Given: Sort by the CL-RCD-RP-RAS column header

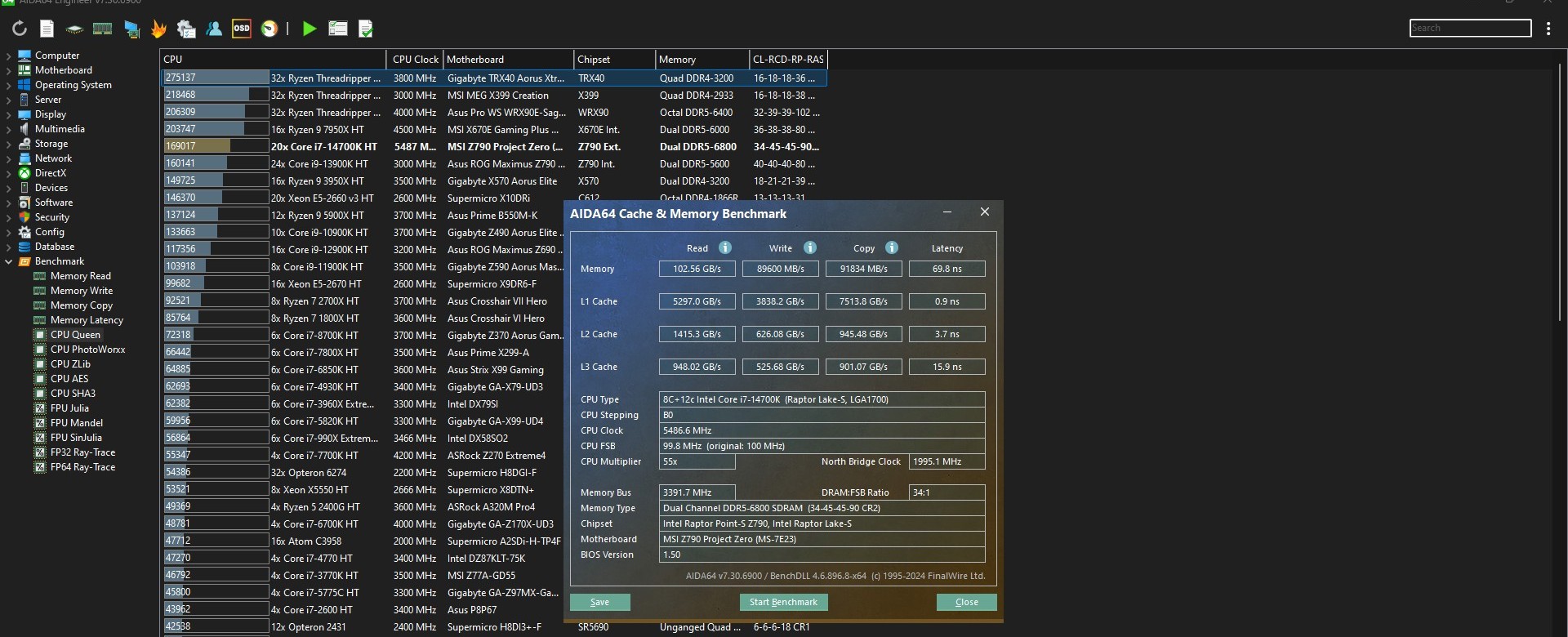Looking at the screenshot, I should click(788, 60).
